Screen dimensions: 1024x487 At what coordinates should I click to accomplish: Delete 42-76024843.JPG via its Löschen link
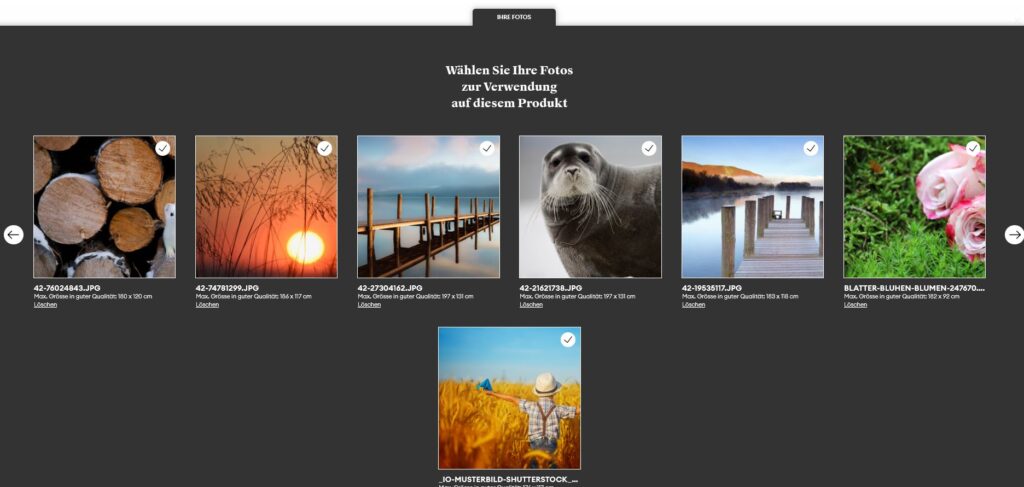pos(45,305)
